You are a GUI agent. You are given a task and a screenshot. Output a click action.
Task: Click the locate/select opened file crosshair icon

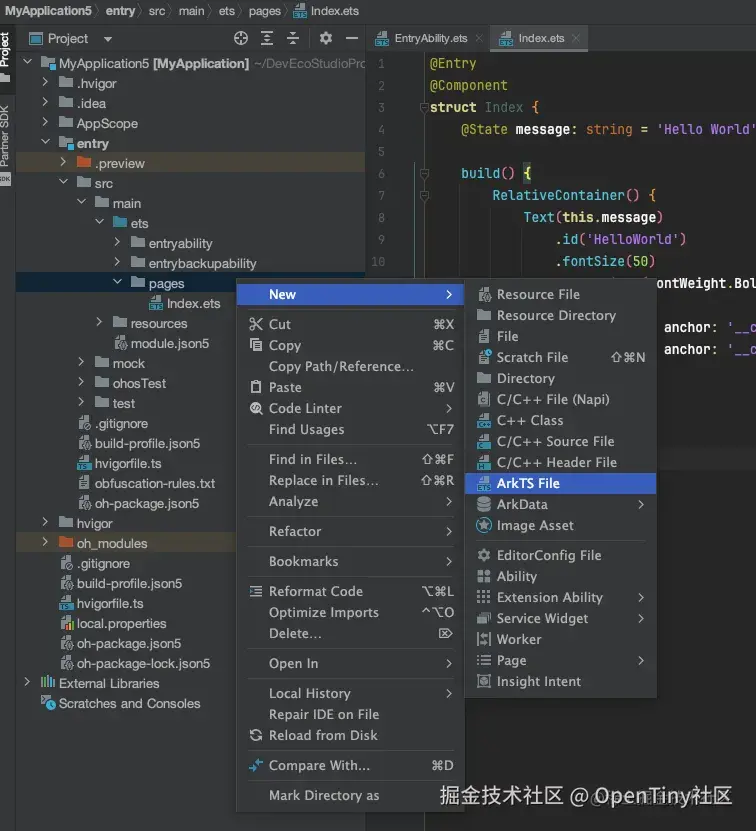tap(241, 38)
